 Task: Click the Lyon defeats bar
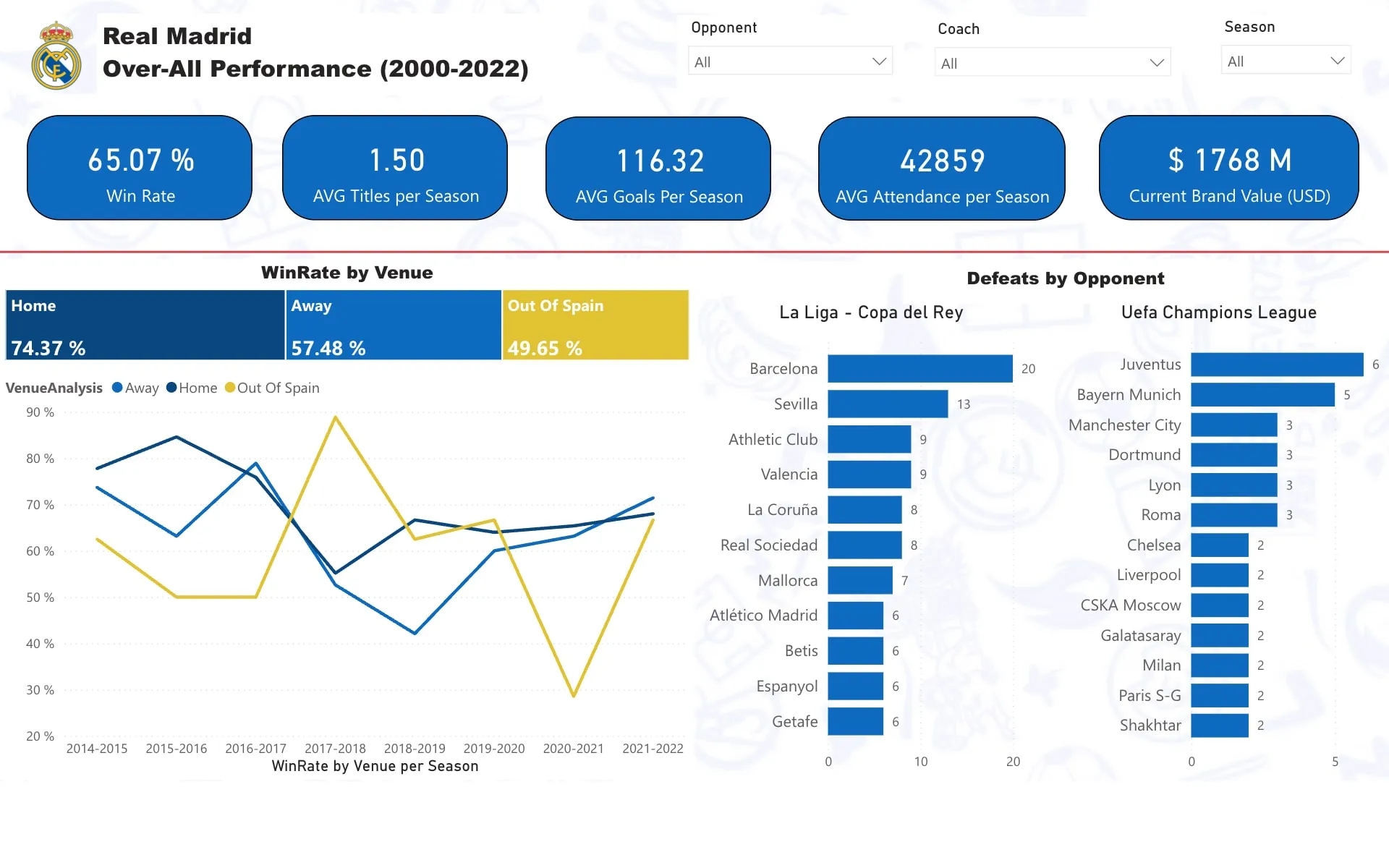pyautogui.click(x=1234, y=485)
